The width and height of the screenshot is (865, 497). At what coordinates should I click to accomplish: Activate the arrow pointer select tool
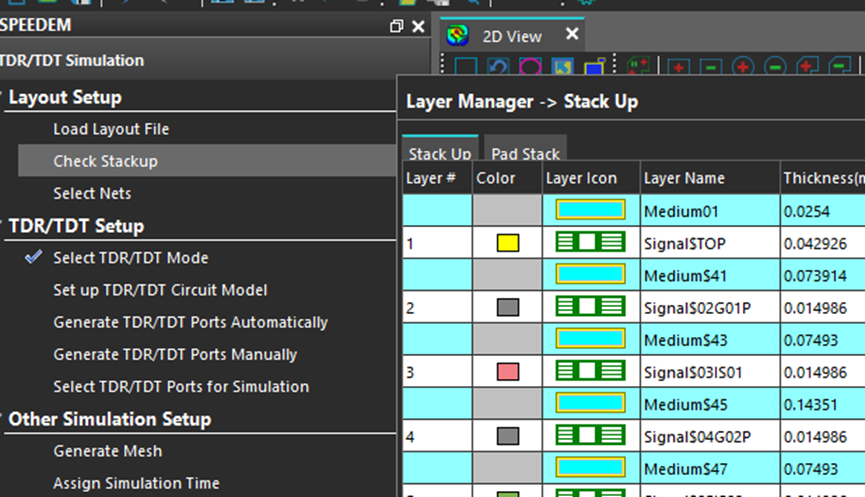[562, 67]
